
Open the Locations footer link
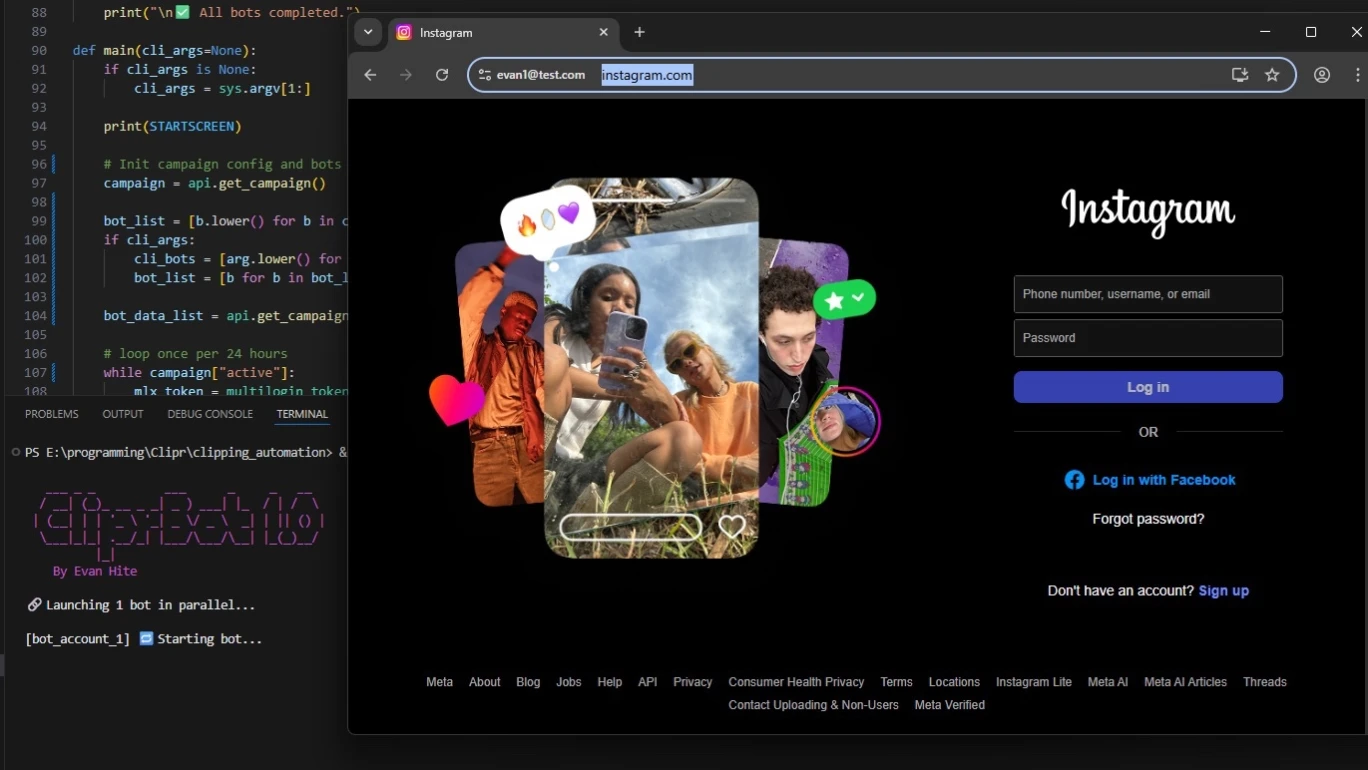(x=954, y=682)
